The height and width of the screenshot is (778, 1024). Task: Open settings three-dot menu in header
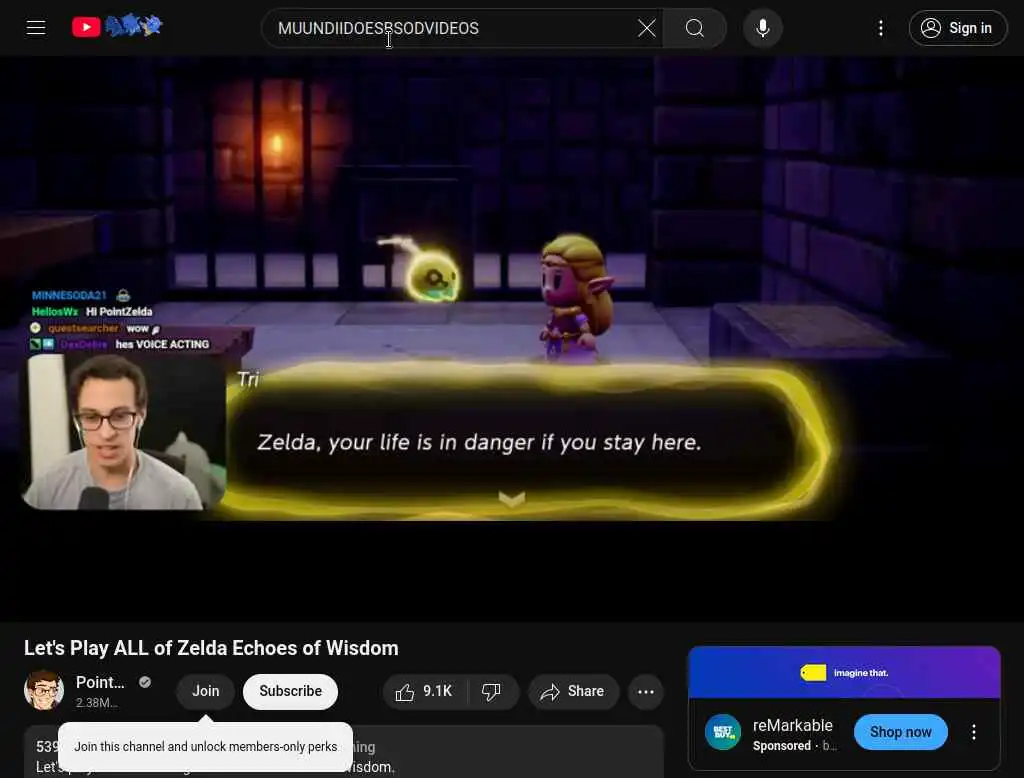(880, 28)
